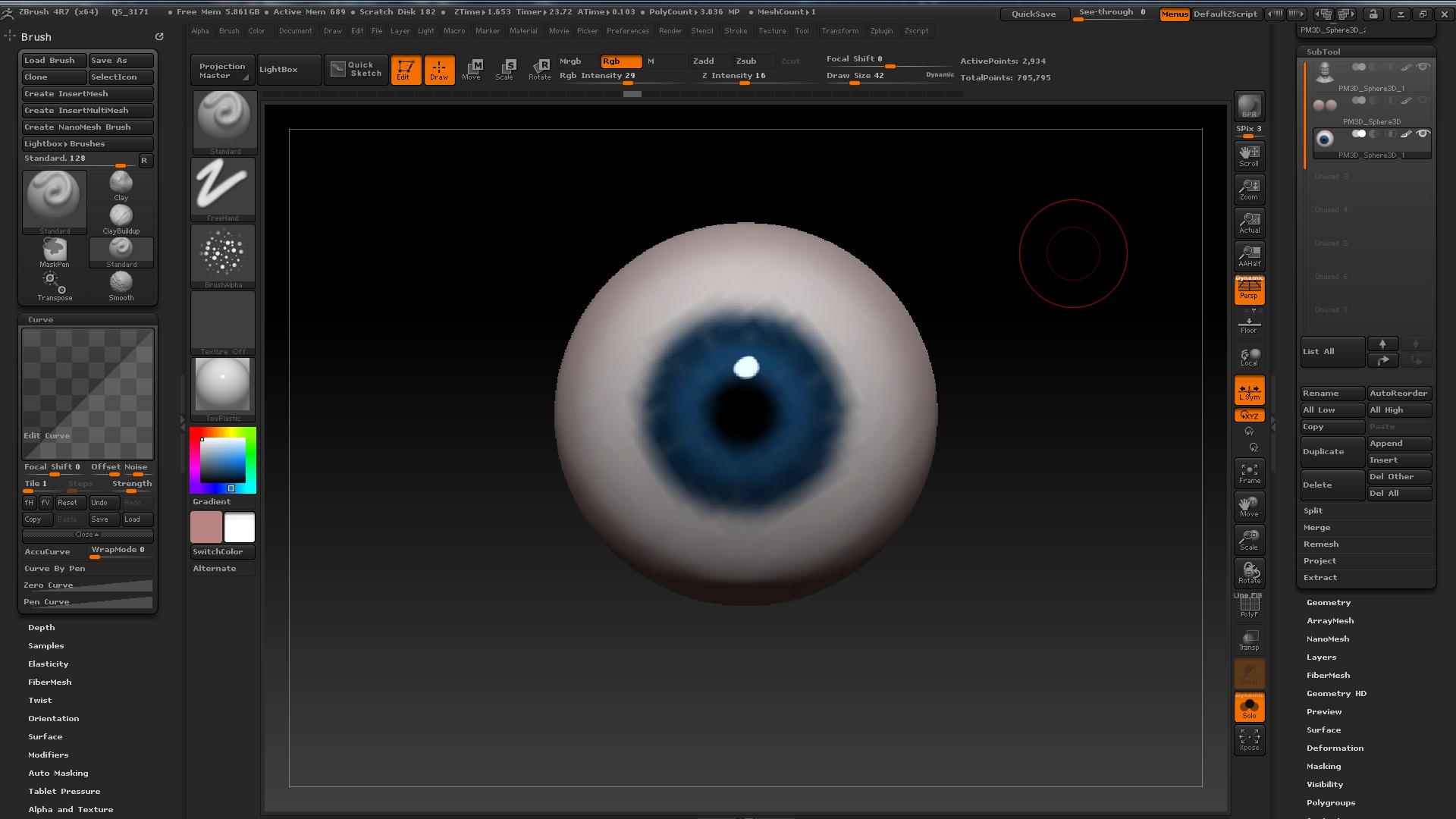Adjust the Rgb Intensity slider

pyautogui.click(x=622, y=77)
